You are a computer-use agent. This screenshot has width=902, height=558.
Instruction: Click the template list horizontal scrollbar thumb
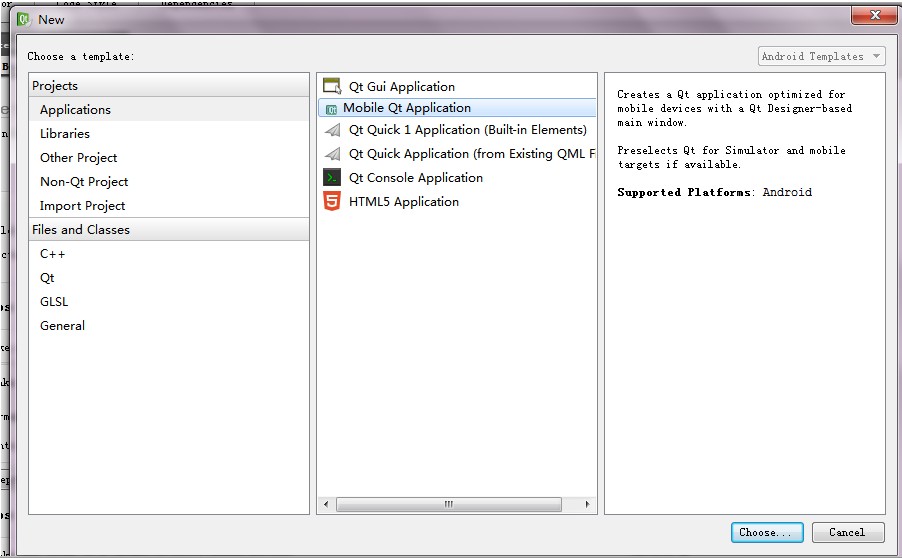pyautogui.click(x=449, y=505)
